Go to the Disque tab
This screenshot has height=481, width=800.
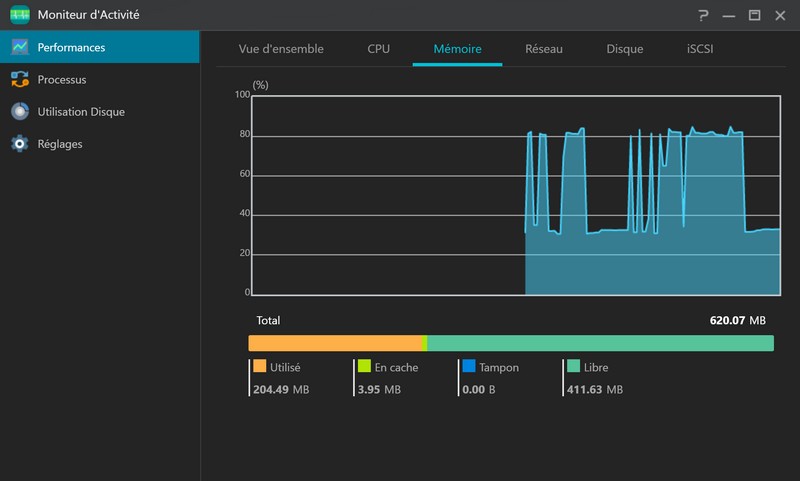click(x=624, y=49)
